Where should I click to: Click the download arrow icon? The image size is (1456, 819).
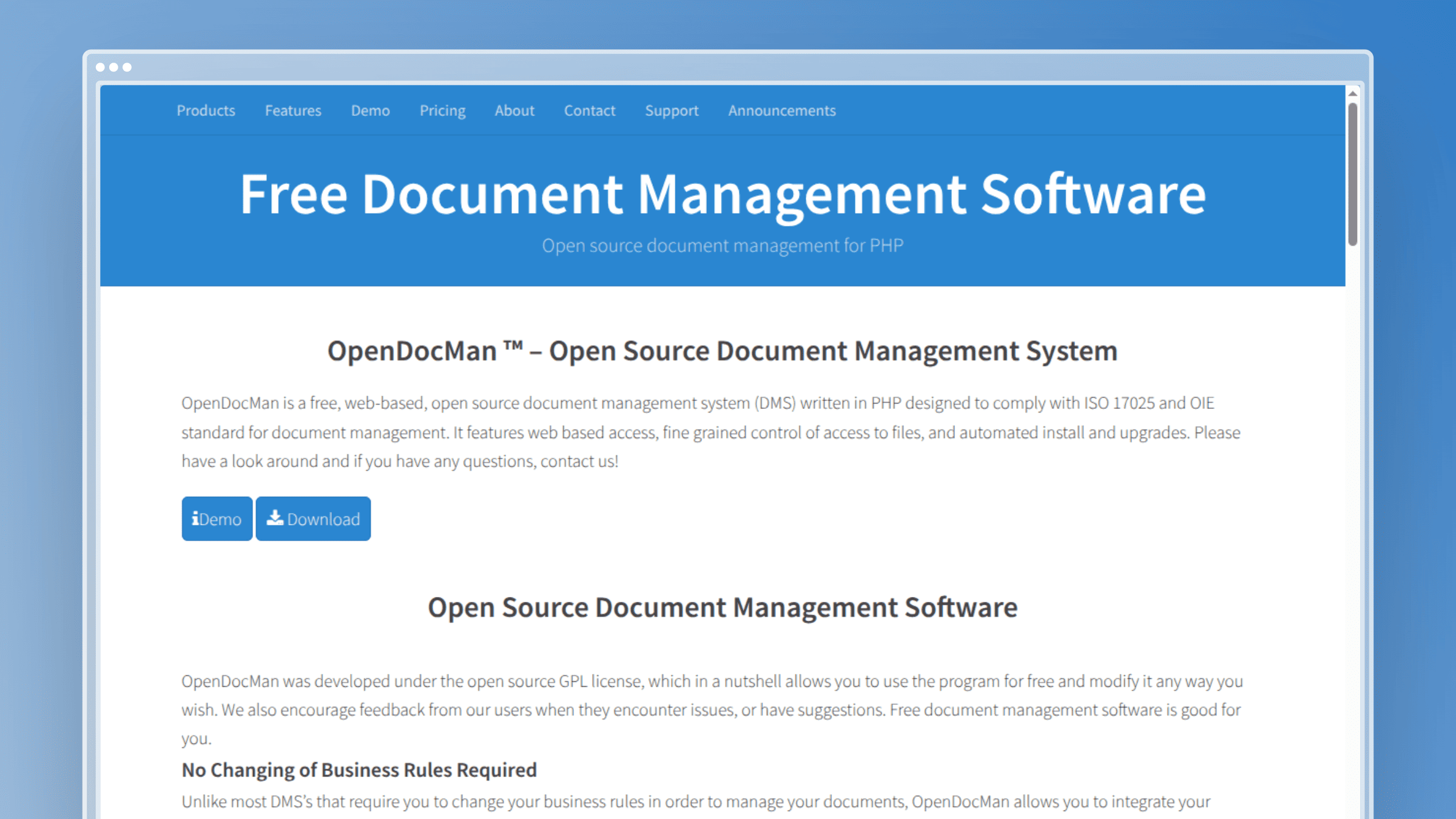pyautogui.click(x=275, y=517)
